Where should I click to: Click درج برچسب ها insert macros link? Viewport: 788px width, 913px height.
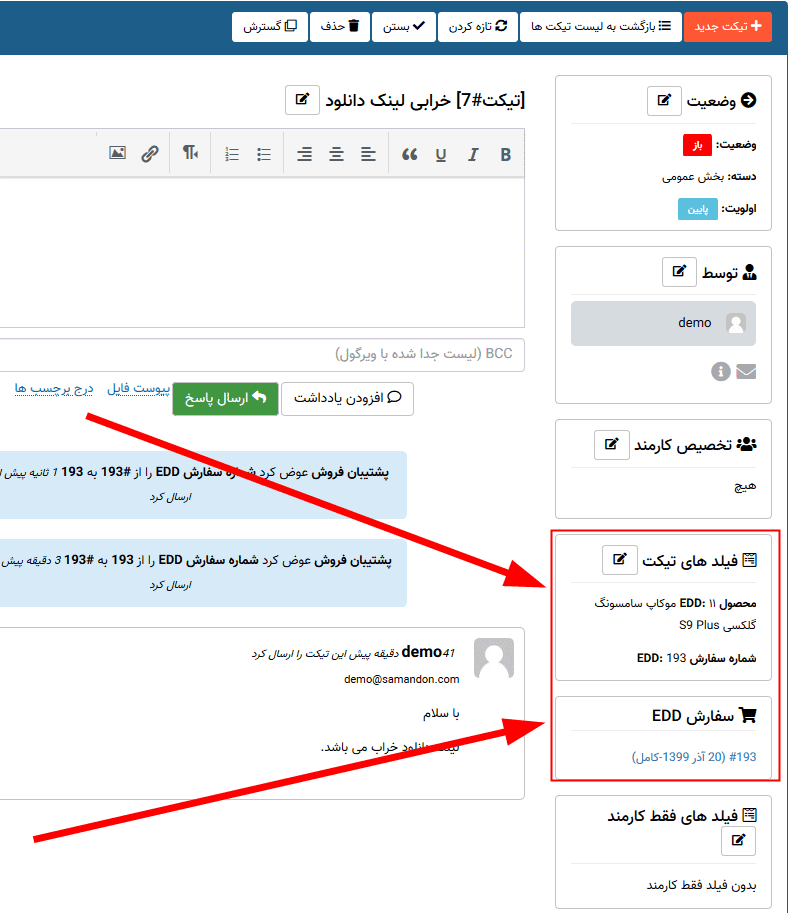(x=54, y=388)
